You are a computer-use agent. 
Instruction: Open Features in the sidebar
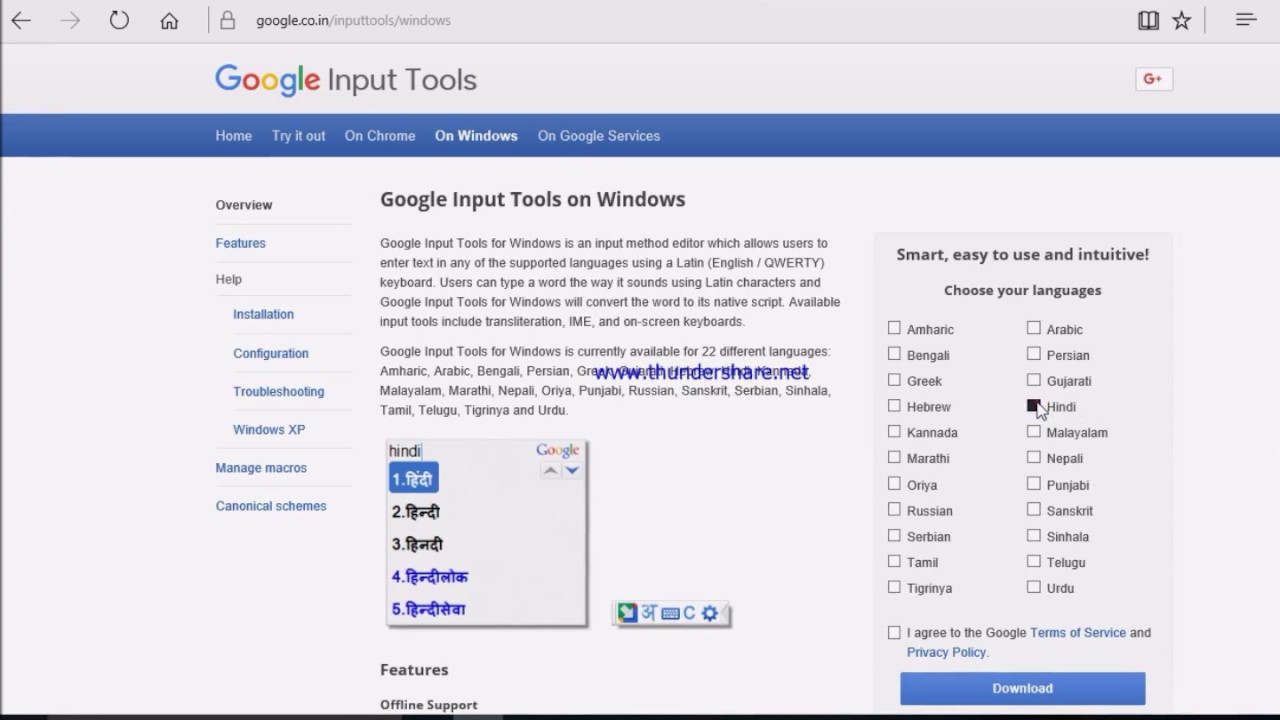click(241, 243)
